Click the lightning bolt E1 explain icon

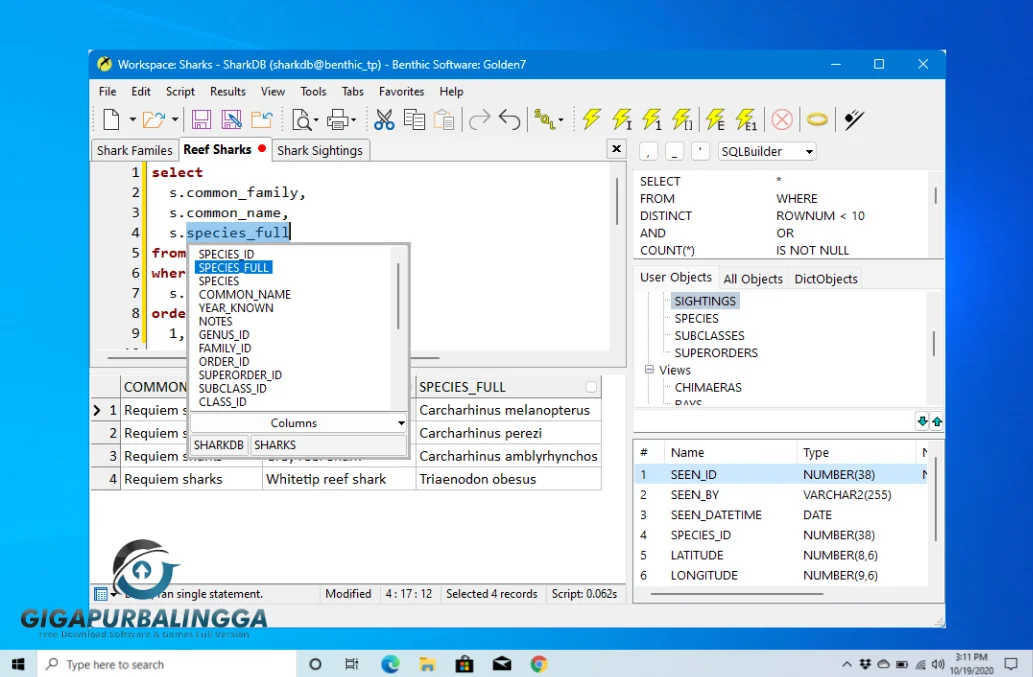746,120
